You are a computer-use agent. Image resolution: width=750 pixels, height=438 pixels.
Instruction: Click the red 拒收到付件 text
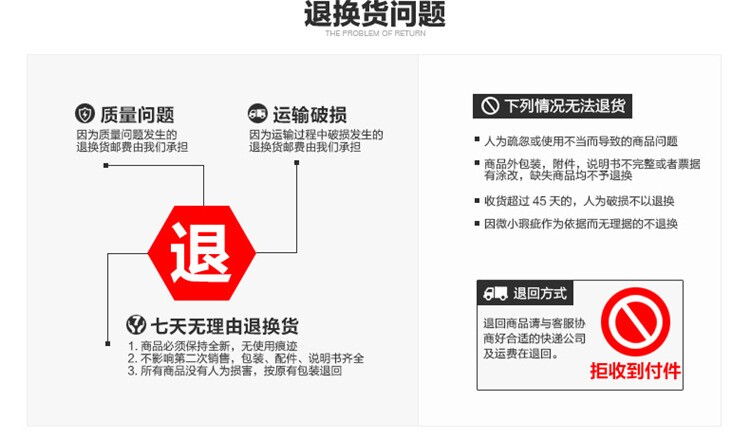[635, 371]
